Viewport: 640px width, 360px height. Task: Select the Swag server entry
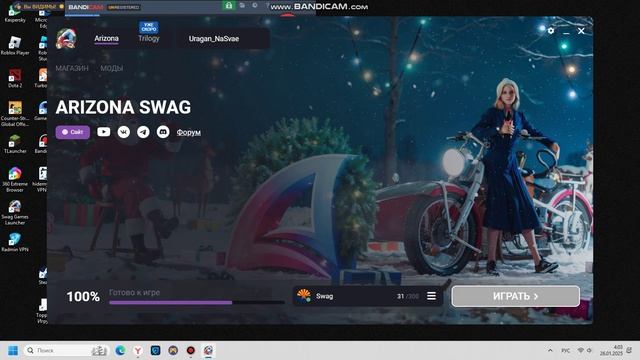(368, 296)
